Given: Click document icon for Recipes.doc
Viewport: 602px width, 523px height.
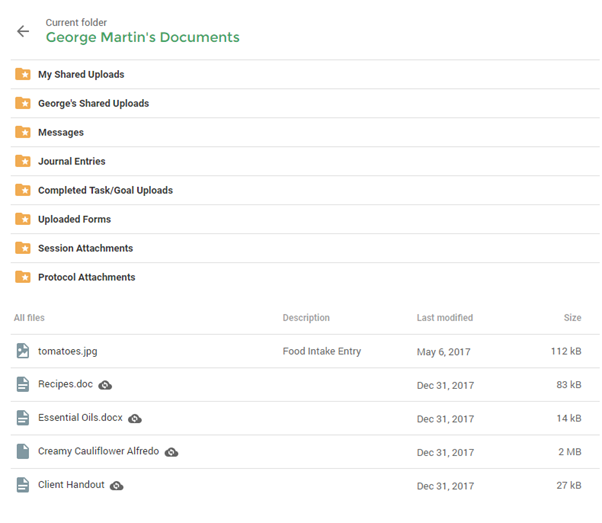Looking at the screenshot, I should pos(23,384).
